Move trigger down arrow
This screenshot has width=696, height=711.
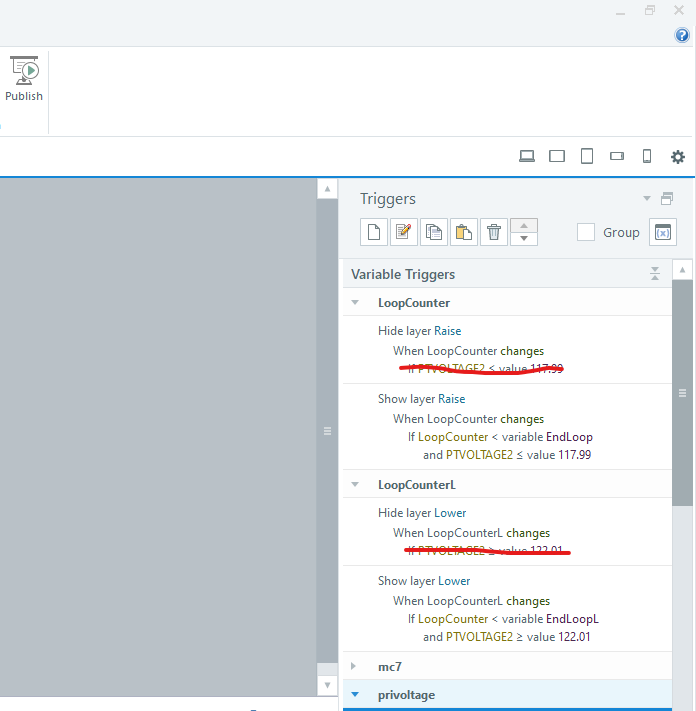point(524,239)
